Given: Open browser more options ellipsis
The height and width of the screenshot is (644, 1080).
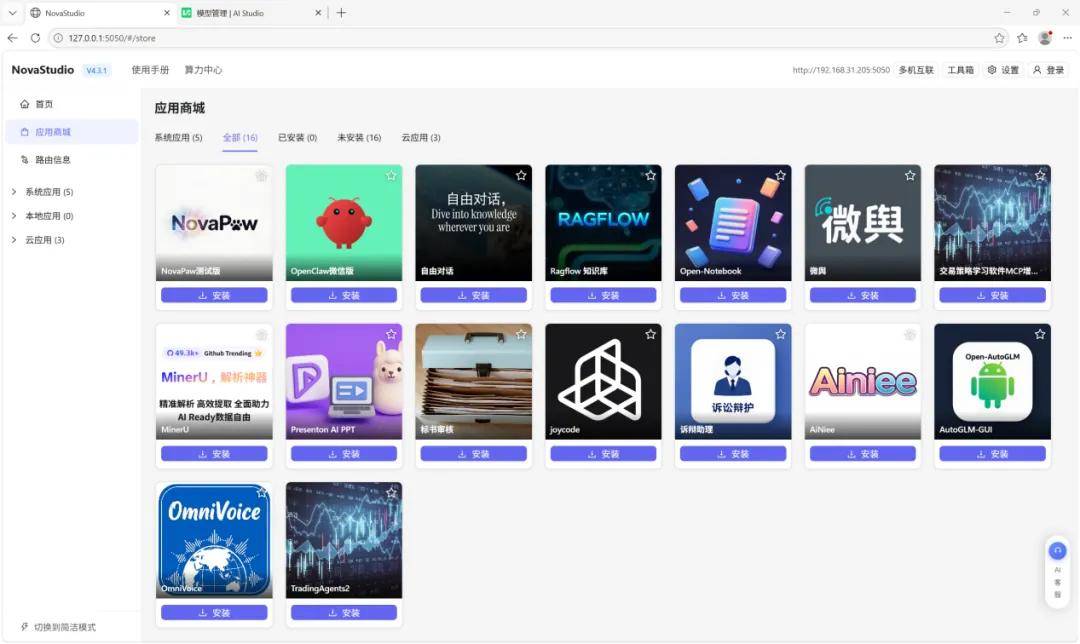Looking at the screenshot, I should click(x=1067, y=38).
